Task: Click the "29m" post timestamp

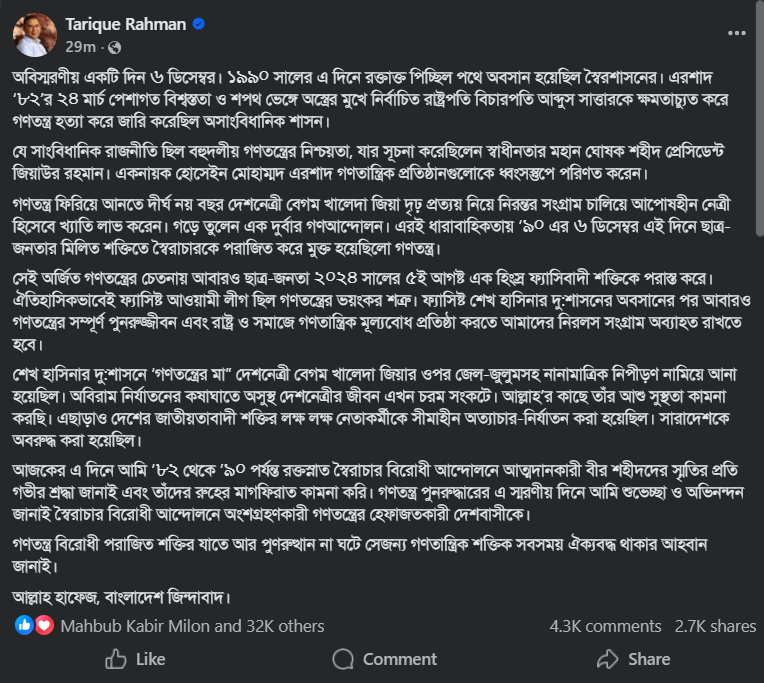Action: tap(80, 47)
